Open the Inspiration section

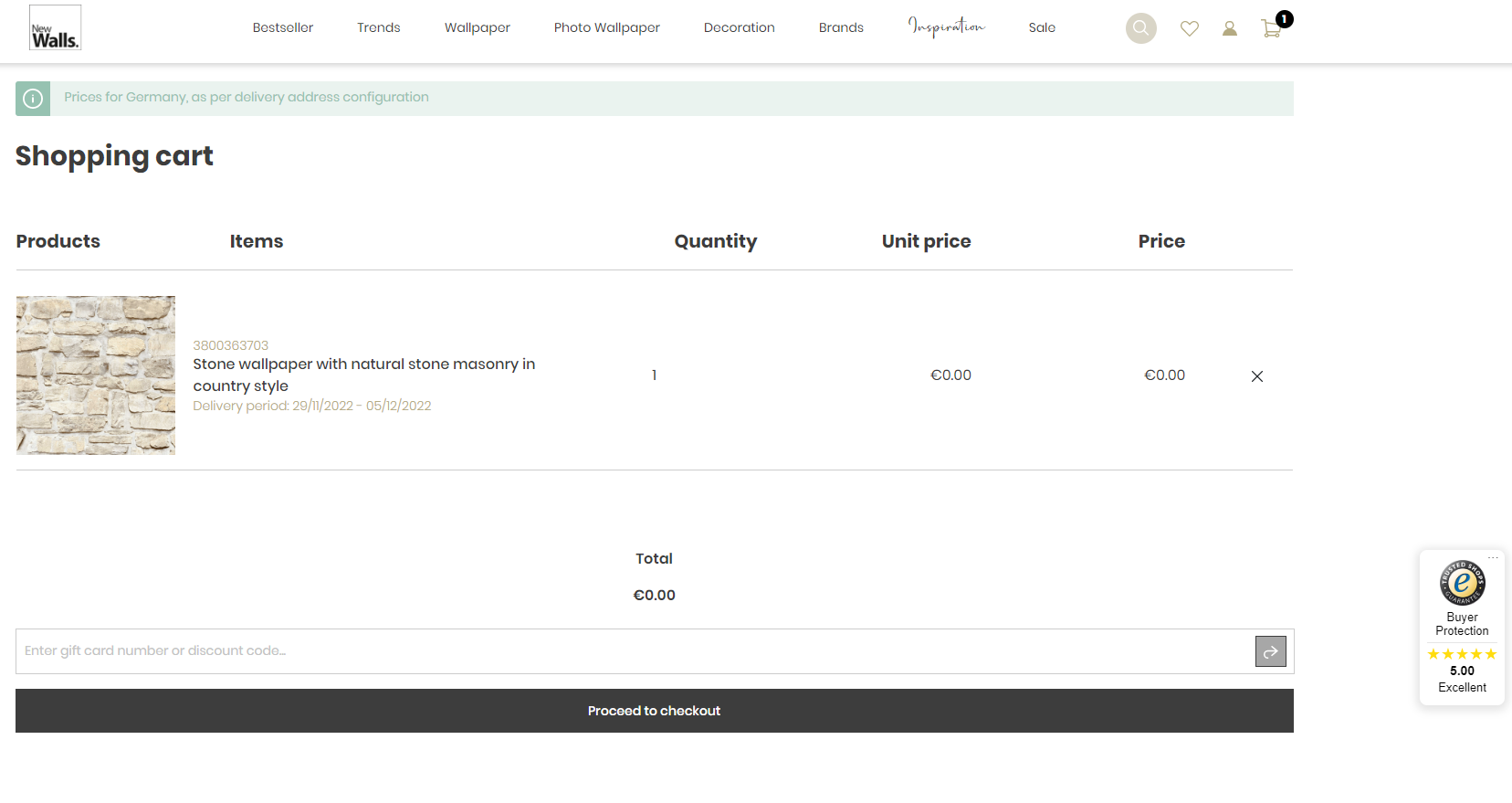click(946, 27)
